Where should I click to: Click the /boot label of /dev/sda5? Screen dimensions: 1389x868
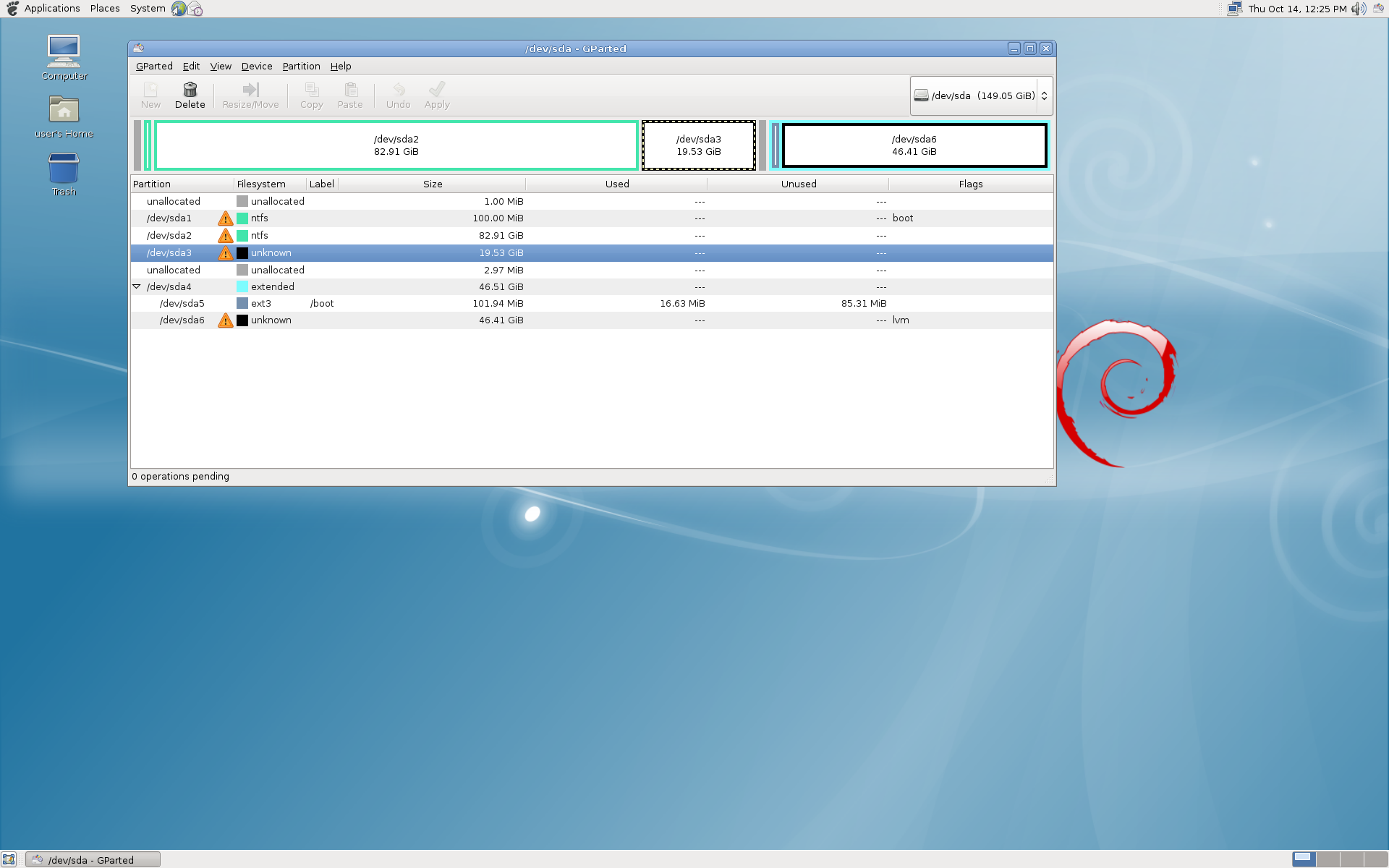click(x=322, y=304)
